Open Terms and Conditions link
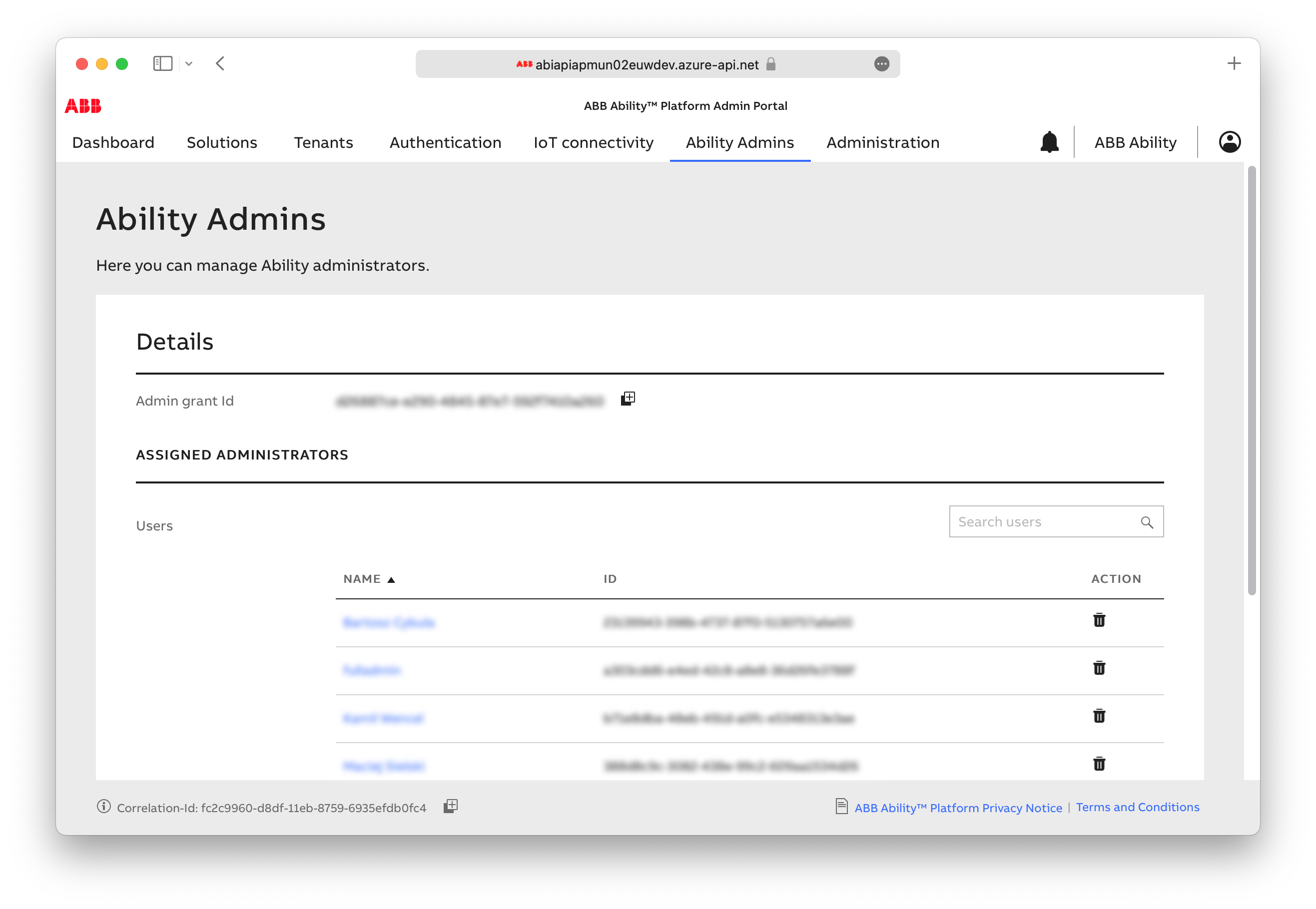 1137,807
